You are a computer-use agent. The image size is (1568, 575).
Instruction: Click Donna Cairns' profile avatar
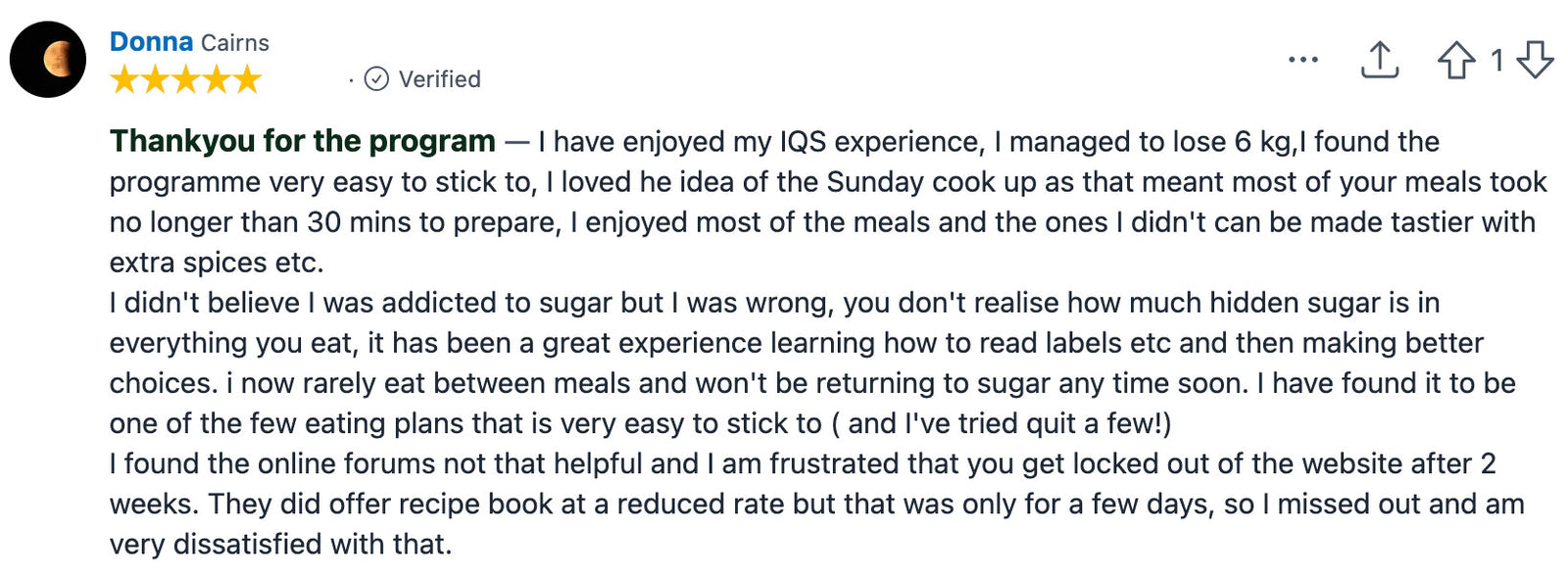pyautogui.click(x=48, y=60)
